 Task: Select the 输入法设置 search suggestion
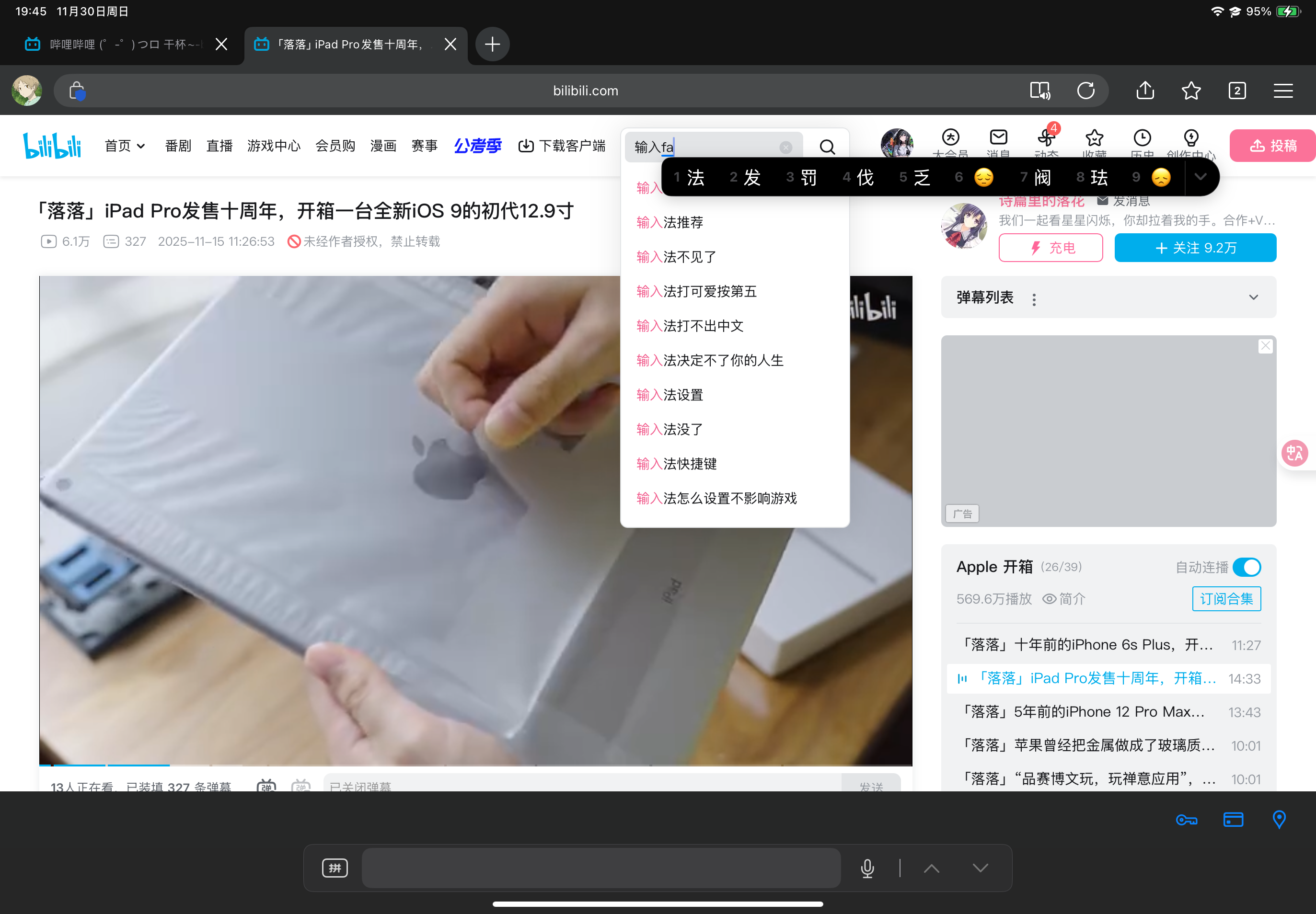pos(670,395)
